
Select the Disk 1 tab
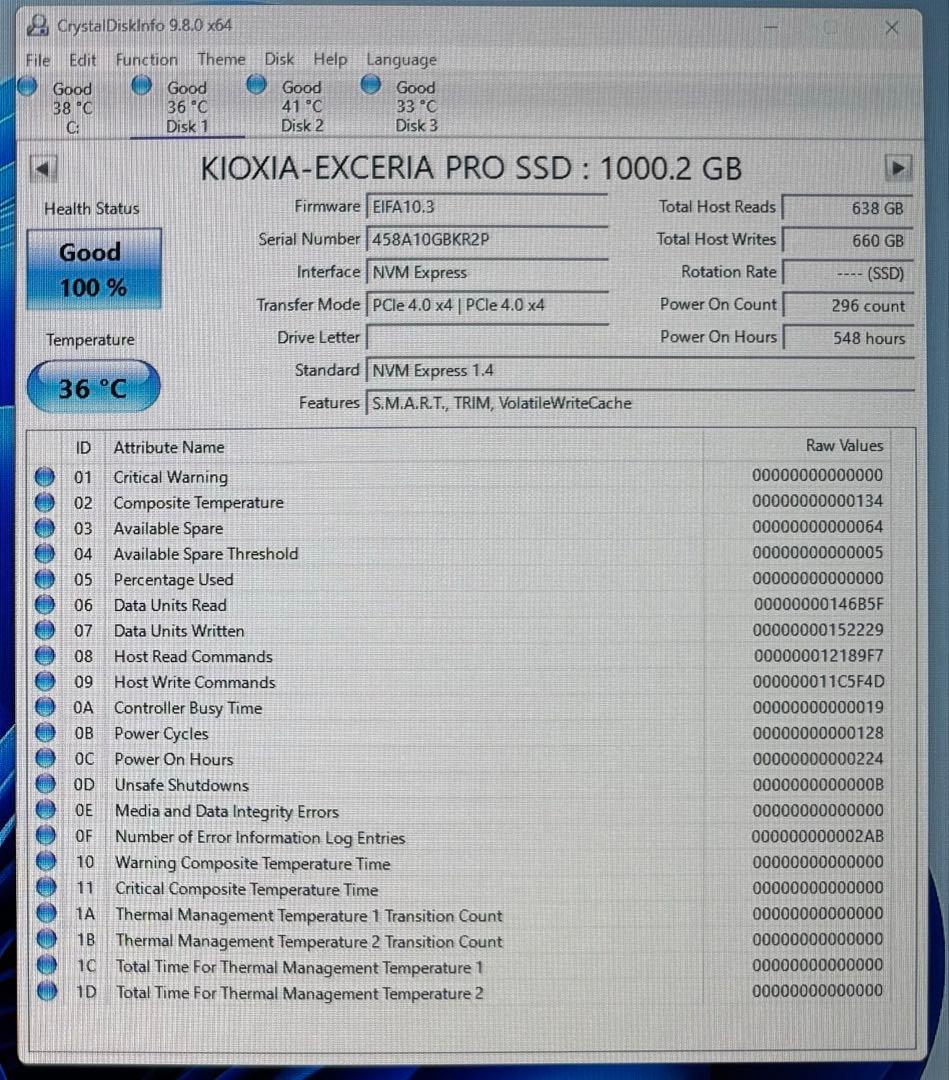(187, 106)
